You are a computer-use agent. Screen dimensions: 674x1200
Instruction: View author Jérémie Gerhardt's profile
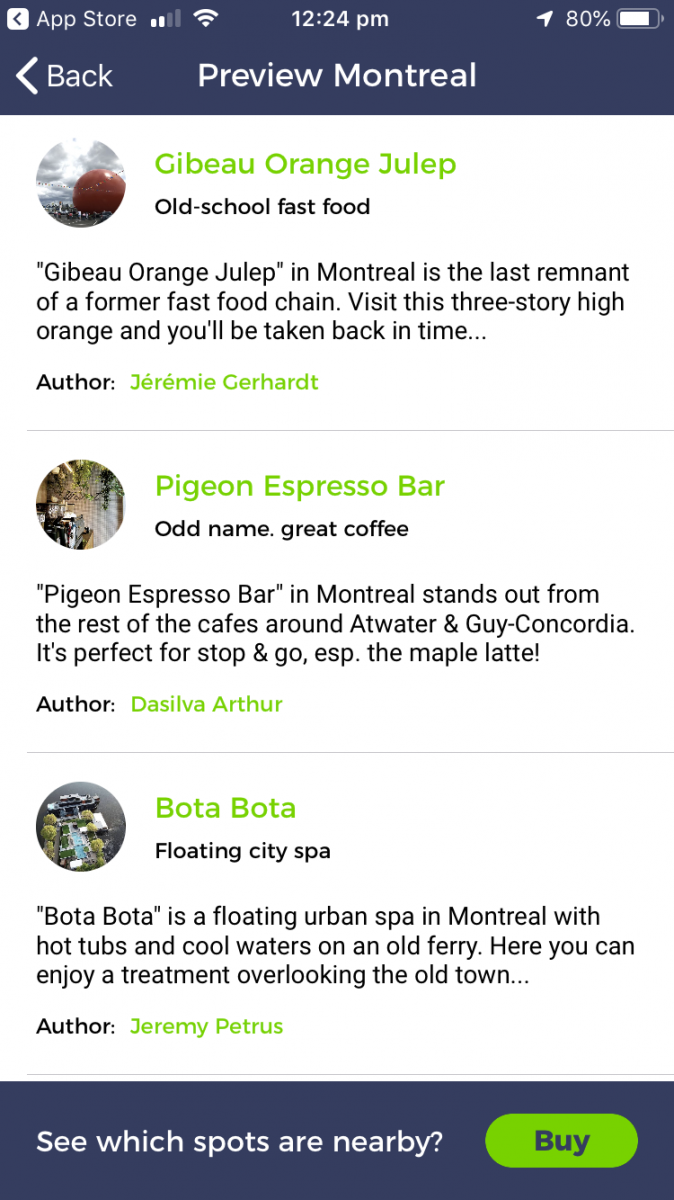click(x=224, y=382)
